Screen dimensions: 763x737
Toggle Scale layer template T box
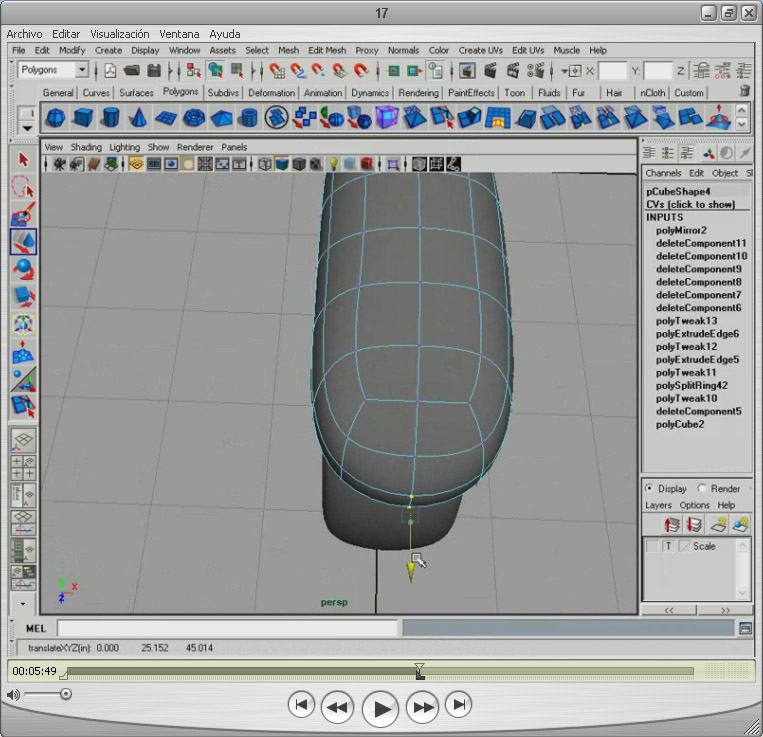[x=668, y=546]
